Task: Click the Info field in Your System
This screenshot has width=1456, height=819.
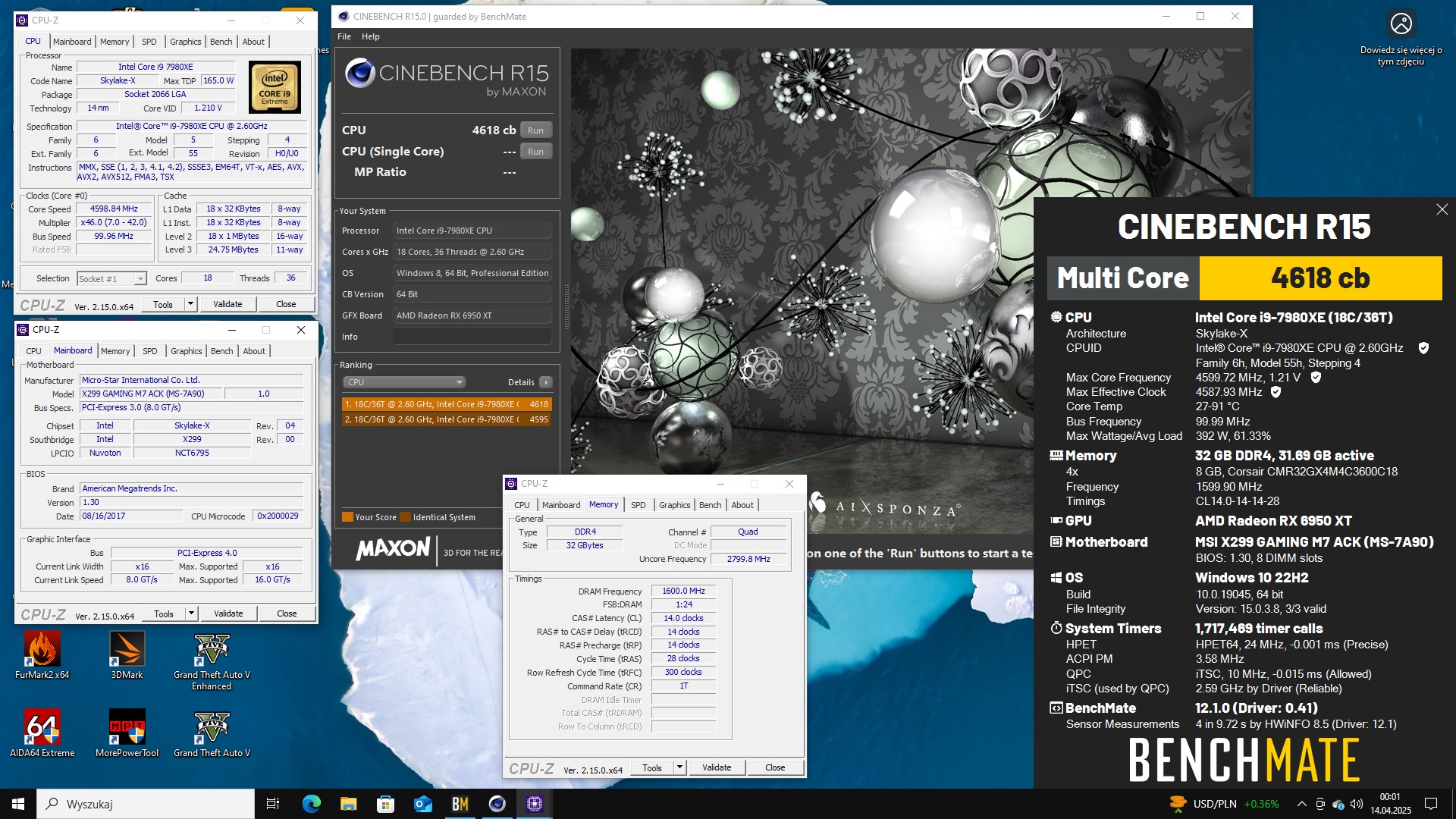Action: (x=472, y=337)
